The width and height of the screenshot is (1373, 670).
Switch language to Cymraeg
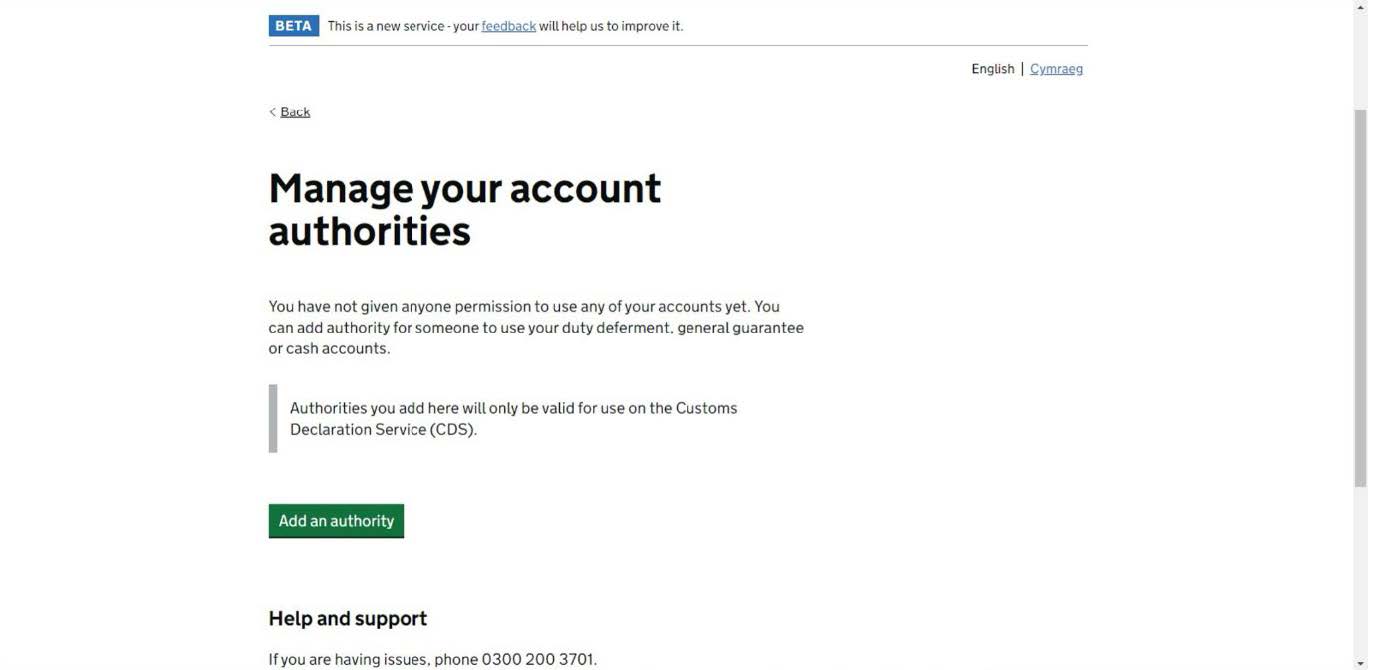1056,69
